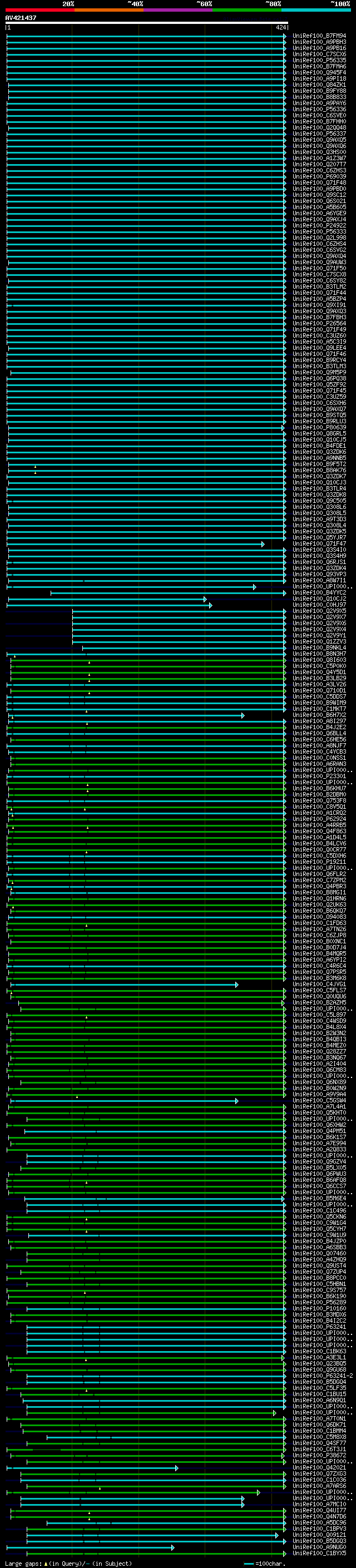The width and height of the screenshot is (356, 1568).
Task: Select the UniRef100_P69039 entry
Action: tap(319, 176)
